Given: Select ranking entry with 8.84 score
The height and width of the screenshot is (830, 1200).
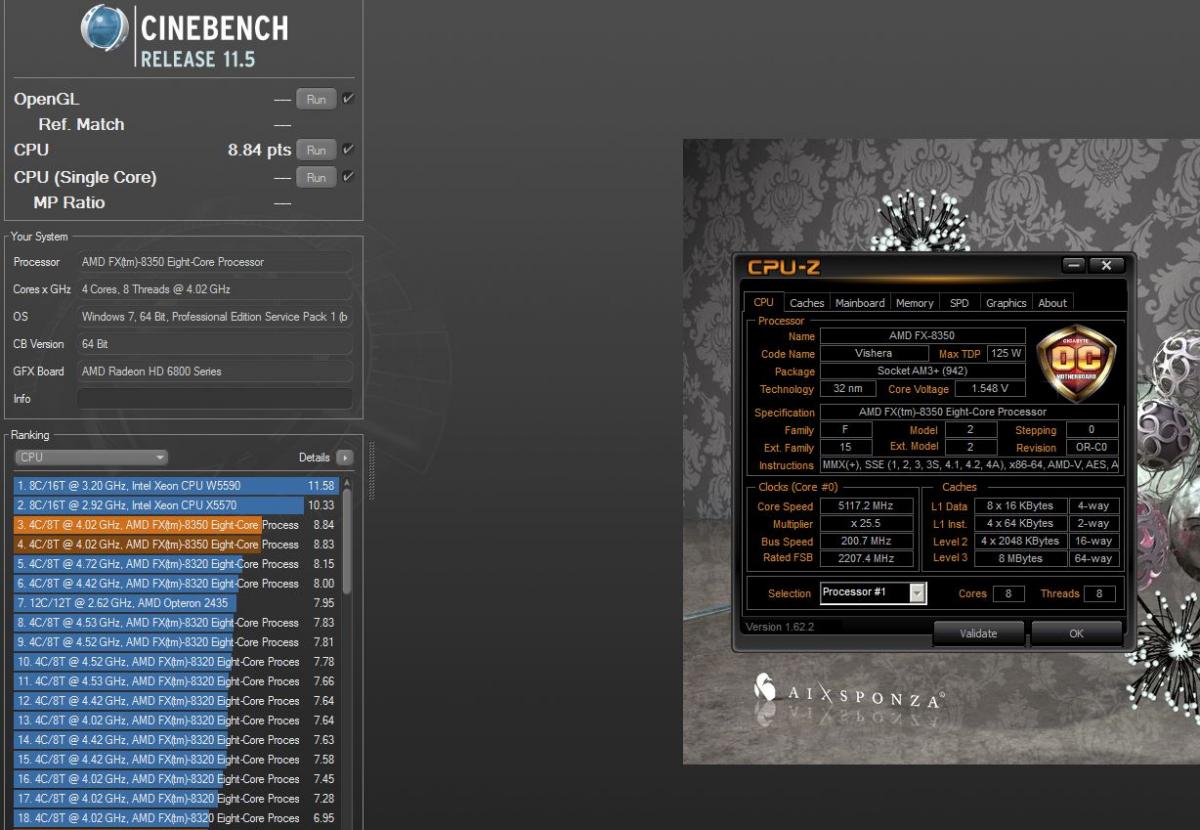Looking at the screenshot, I should [x=176, y=524].
